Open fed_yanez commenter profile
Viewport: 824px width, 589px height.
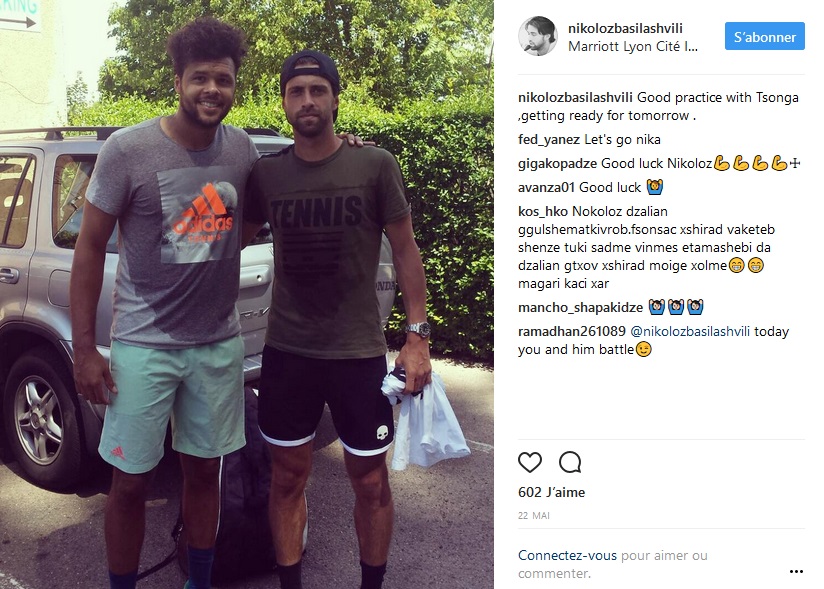(x=549, y=140)
